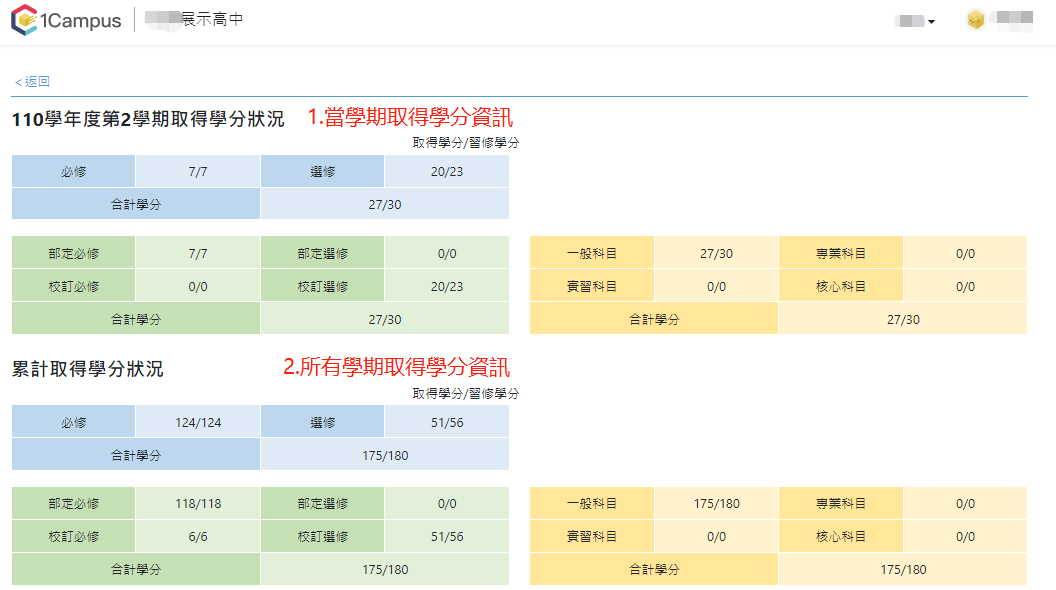
Task: Click the school name 展示高中
Action: tap(211, 20)
